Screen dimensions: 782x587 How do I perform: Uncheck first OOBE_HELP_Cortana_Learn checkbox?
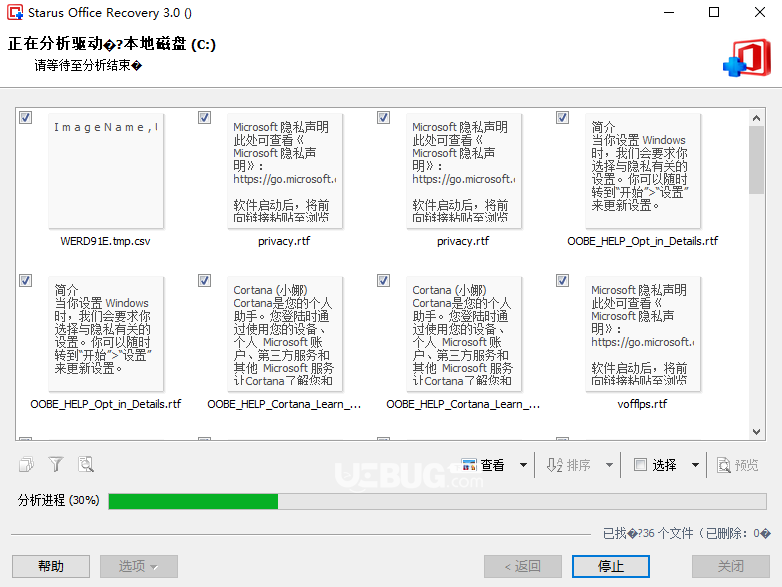tap(204, 281)
